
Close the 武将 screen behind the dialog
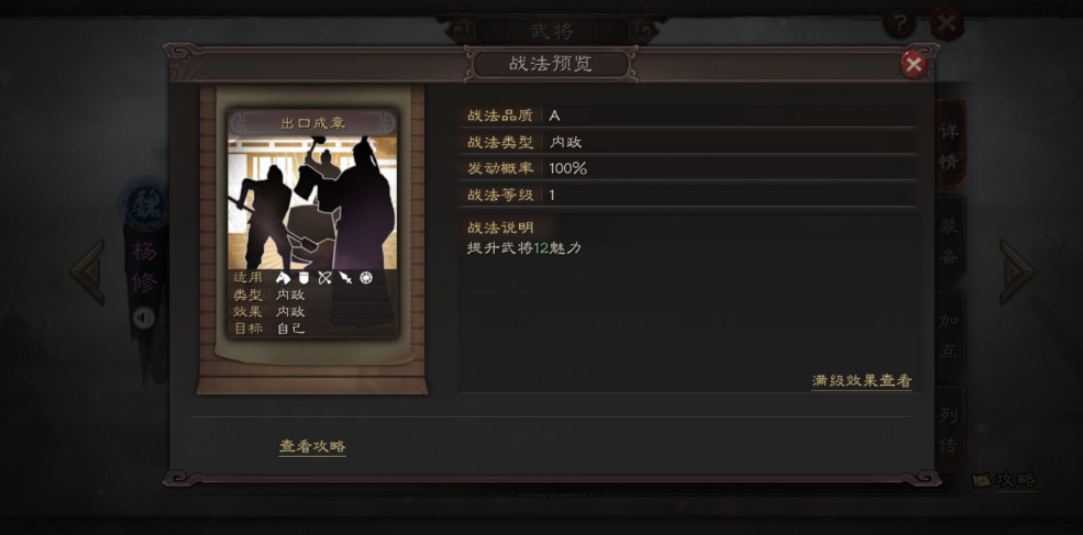(946, 24)
